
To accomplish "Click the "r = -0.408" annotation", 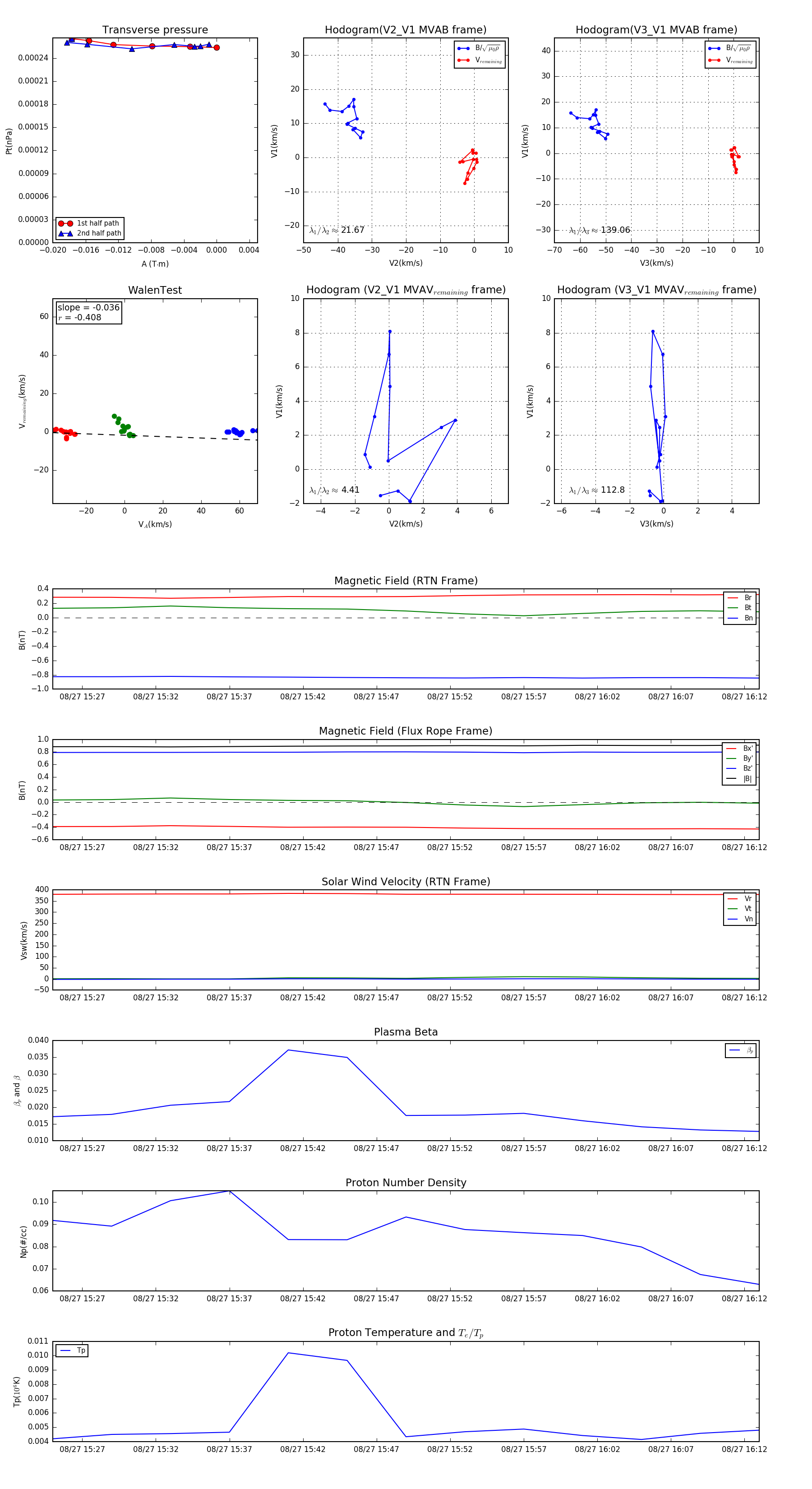I will [79, 317].
